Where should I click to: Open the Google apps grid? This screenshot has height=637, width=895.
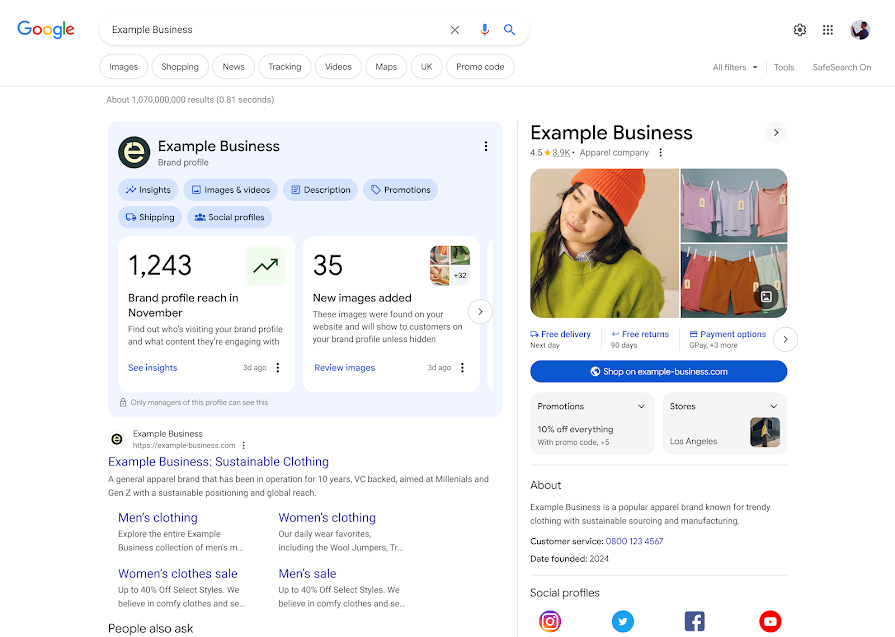pos(828,30)
